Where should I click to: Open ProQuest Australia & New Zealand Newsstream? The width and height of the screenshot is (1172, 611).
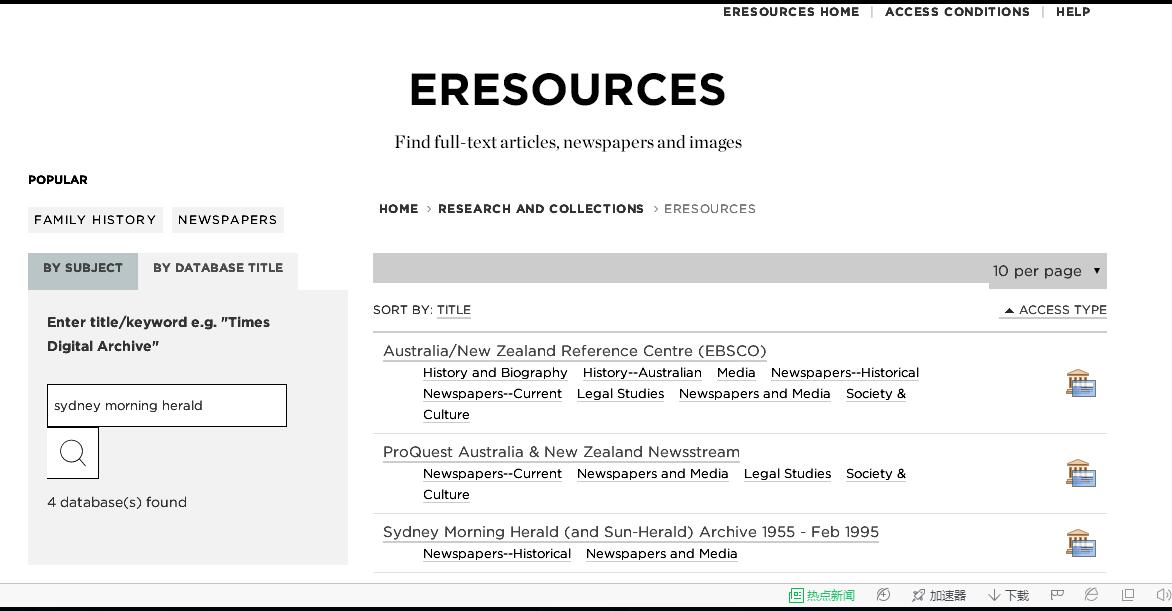pos(561,452)
